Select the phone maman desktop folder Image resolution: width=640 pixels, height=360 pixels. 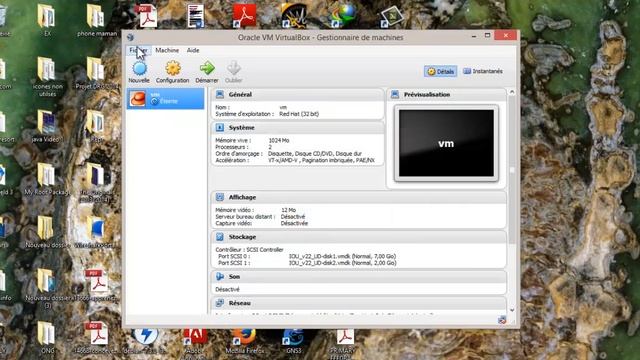click(x=96, y=20)
